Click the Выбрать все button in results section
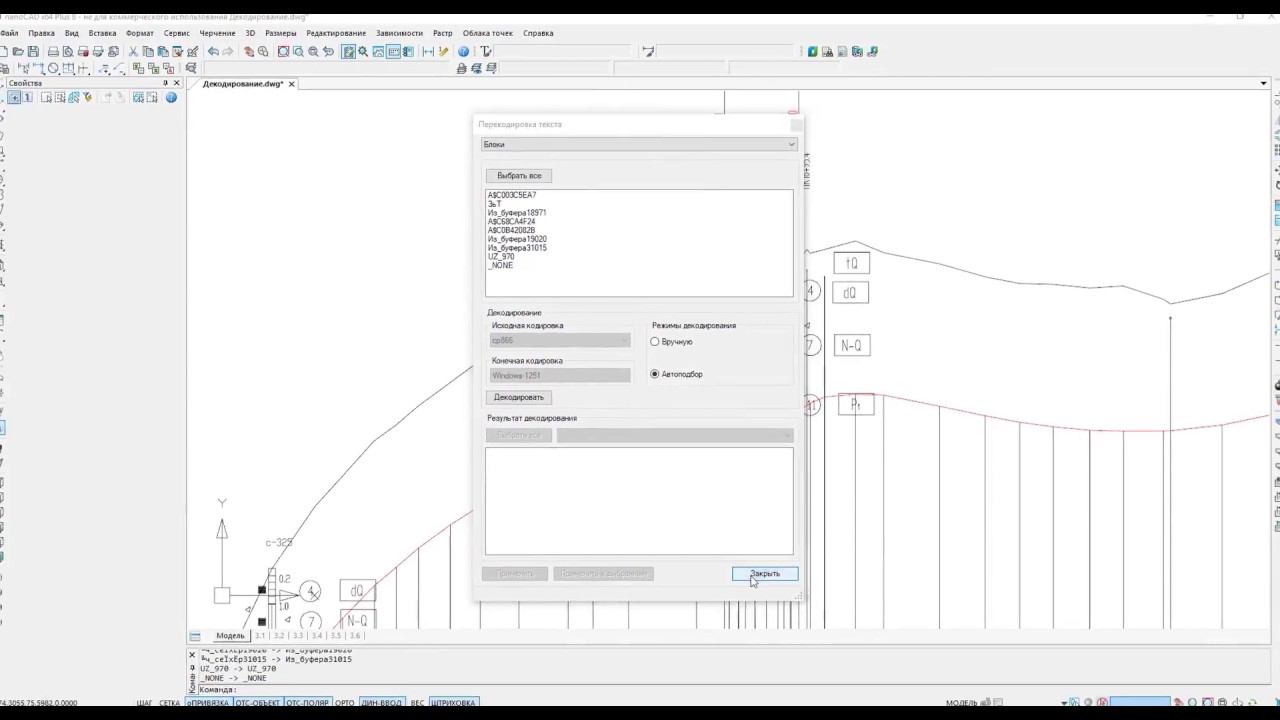The height and width of the screenshot is (720, 1280). coord(519,435)
